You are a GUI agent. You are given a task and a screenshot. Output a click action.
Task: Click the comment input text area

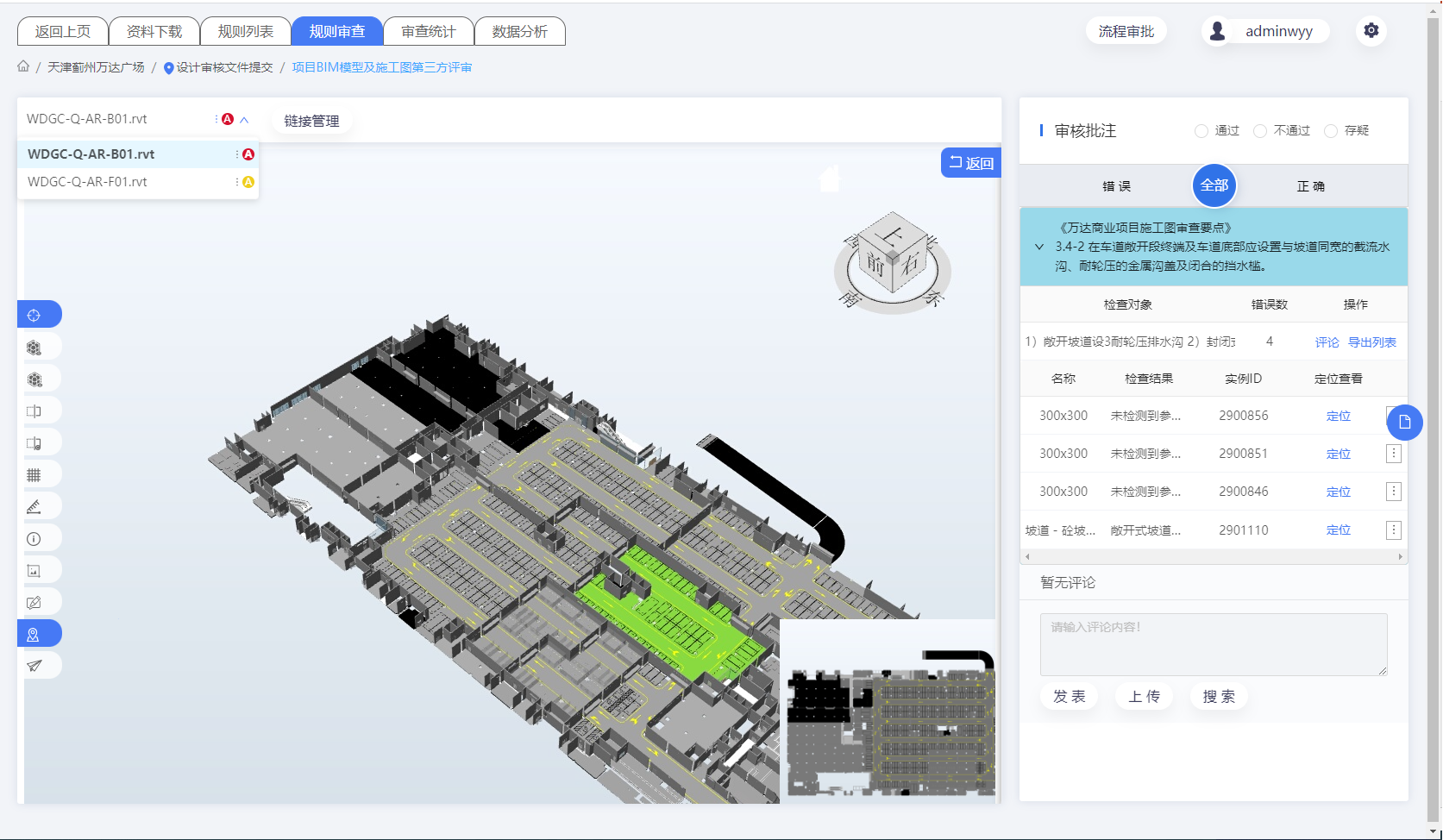click(x=1213, y=644)
